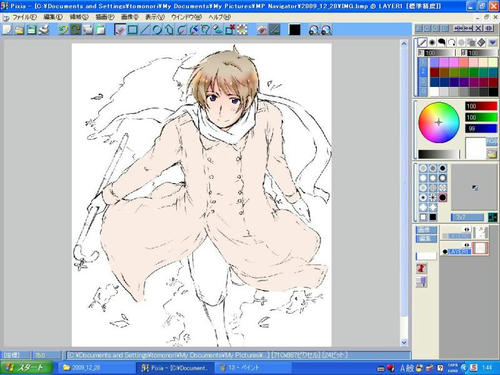Pick the dark red palette swatch
The image size is (500, 375).
[434, 72]
